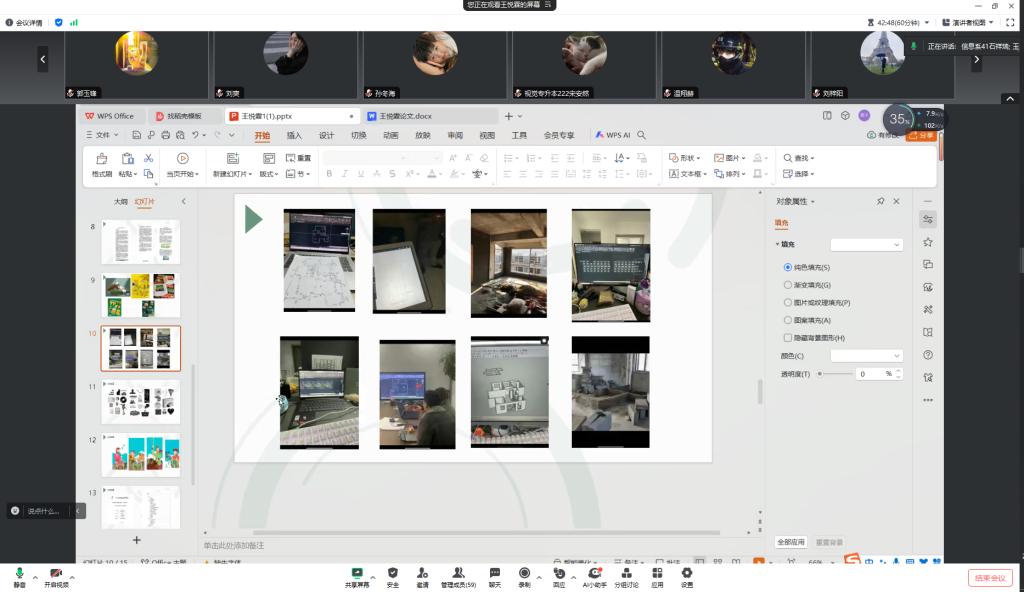Click the 静音 mute microphone icon
1024x592 pixels.
pos(19,573)
